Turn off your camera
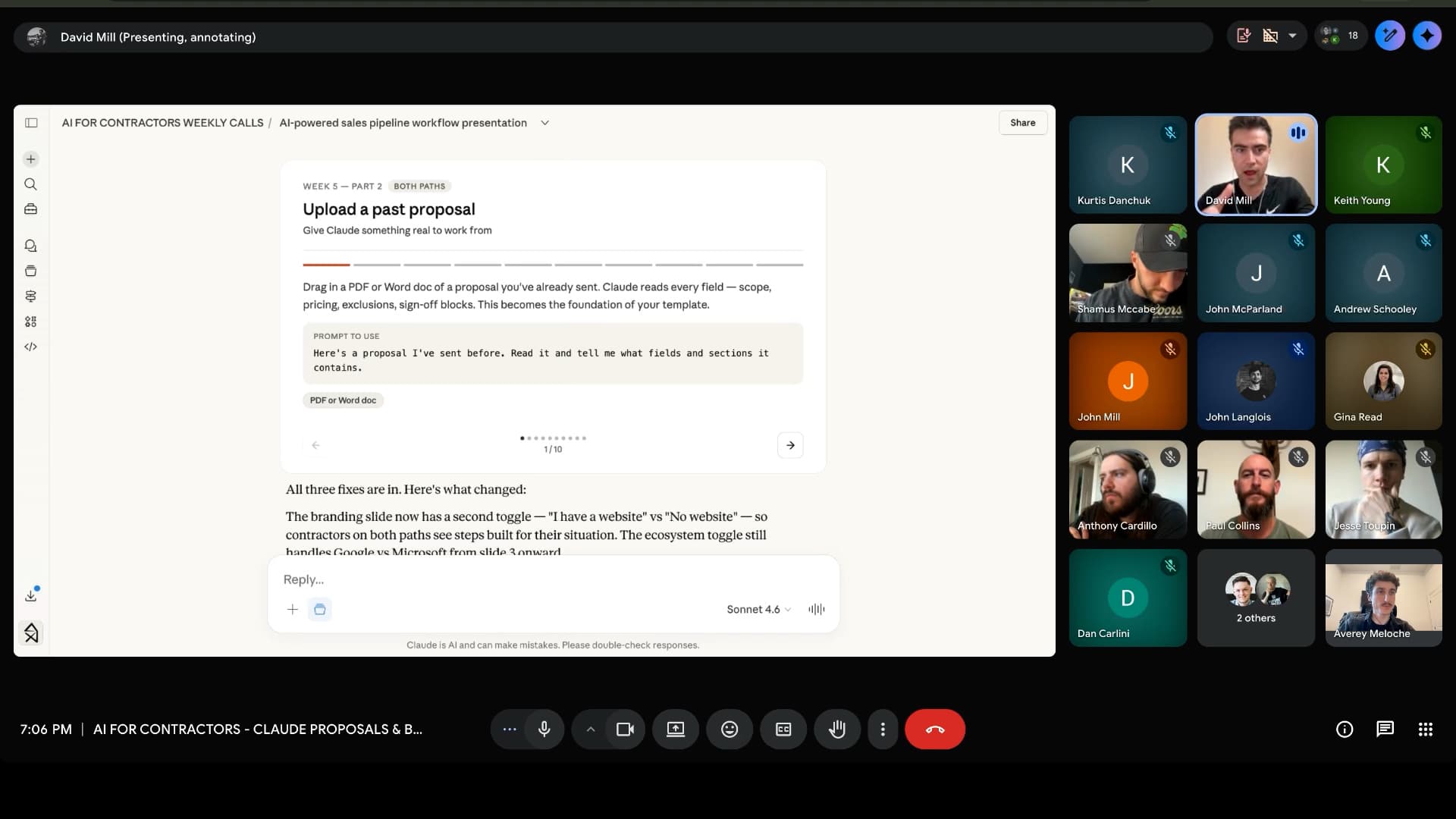Viewport: 1456px width, 819px height. [625, 729]
